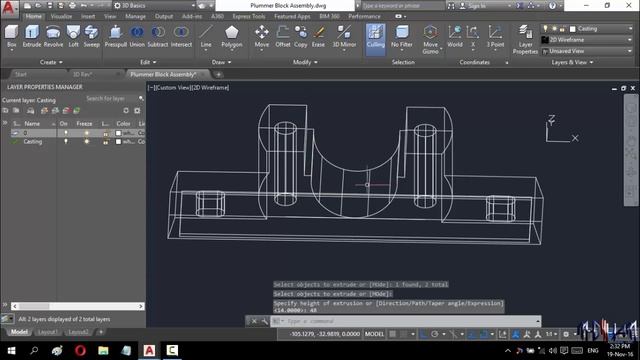Toggle Freeze sun for Casting layer
This screenshot has width=640, height=360.
pos(86,142)
